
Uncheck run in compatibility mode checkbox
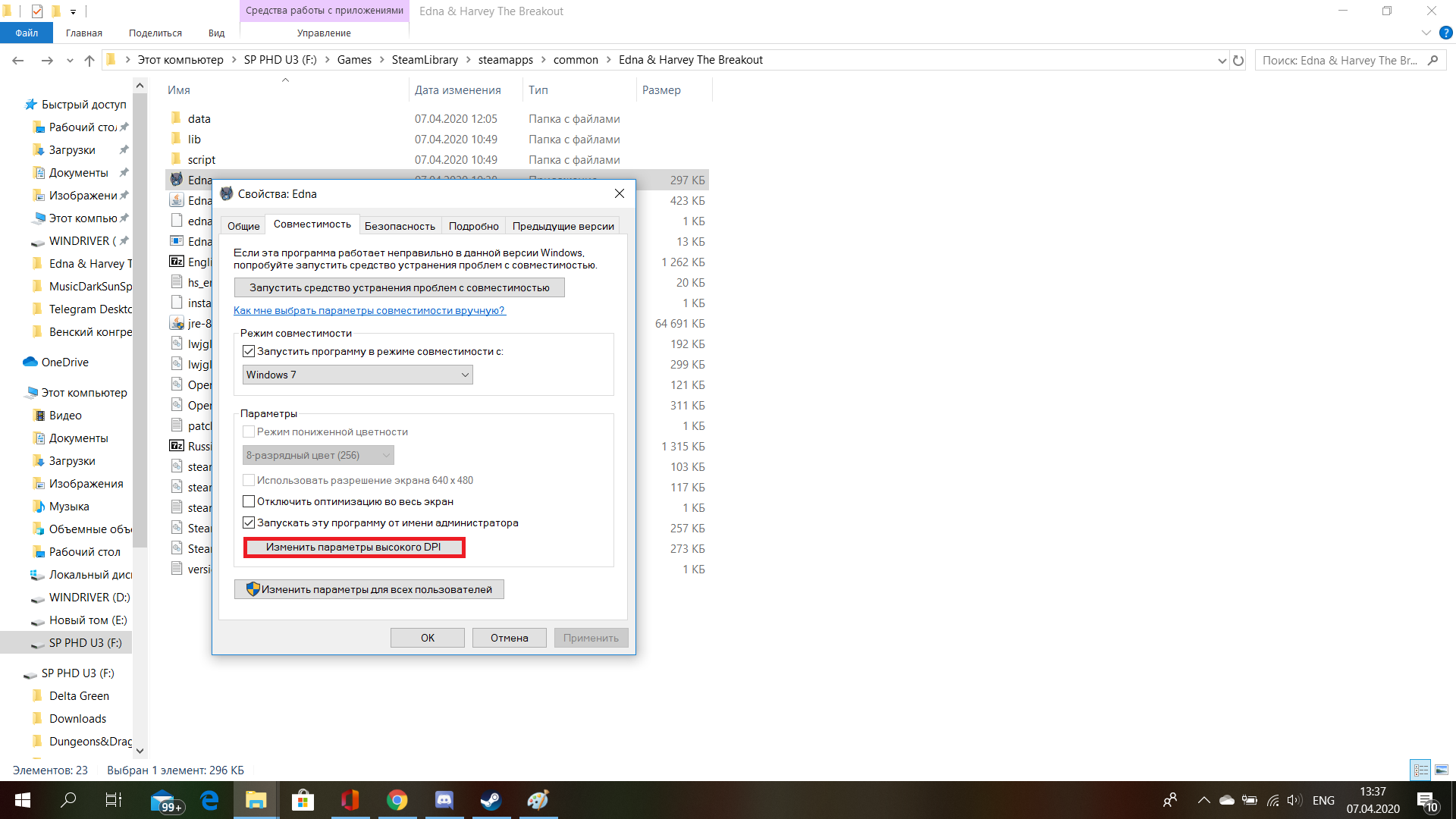pyautogui.click(x=249, y=351)
